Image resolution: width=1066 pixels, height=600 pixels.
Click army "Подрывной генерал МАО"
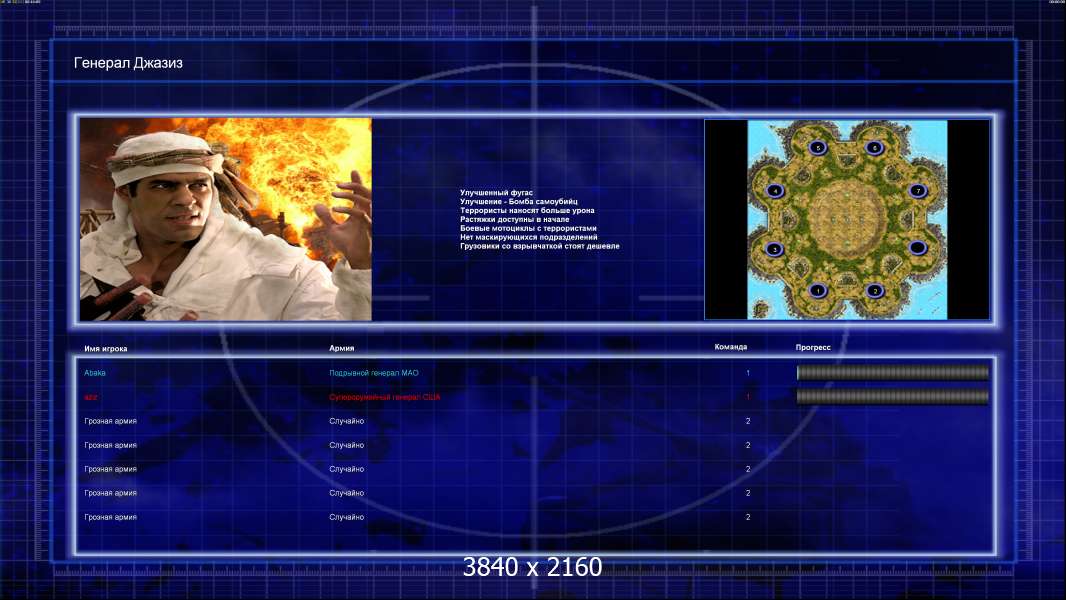tap(374, 373)
